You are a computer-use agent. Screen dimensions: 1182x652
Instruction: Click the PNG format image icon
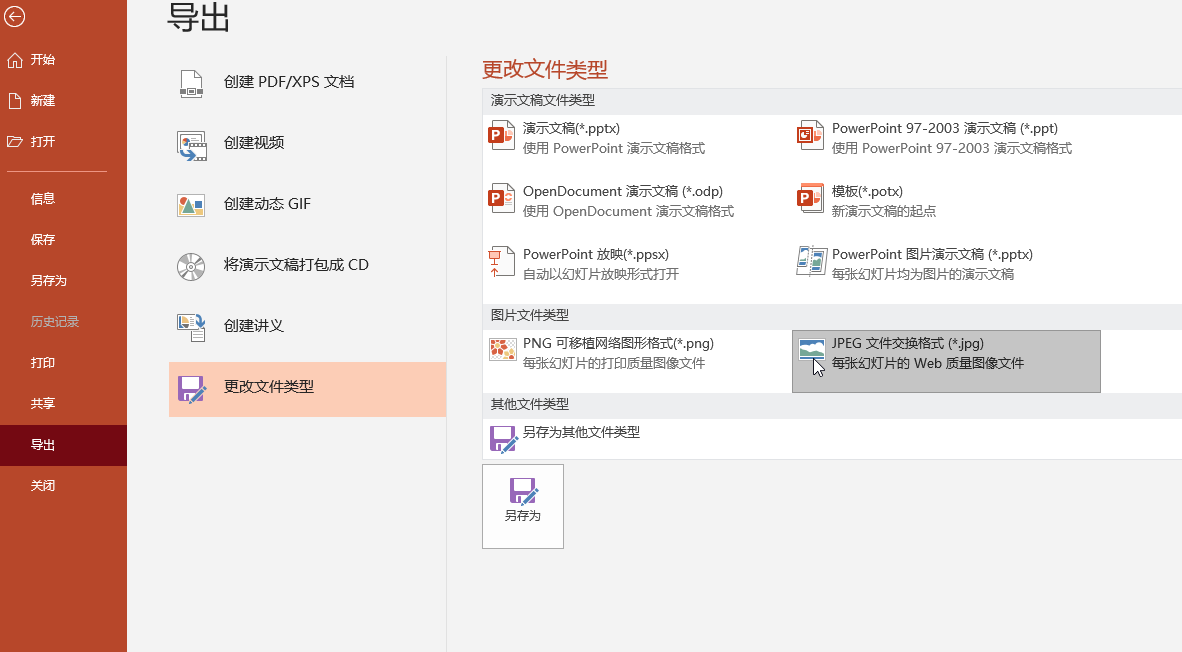(503, 350)
